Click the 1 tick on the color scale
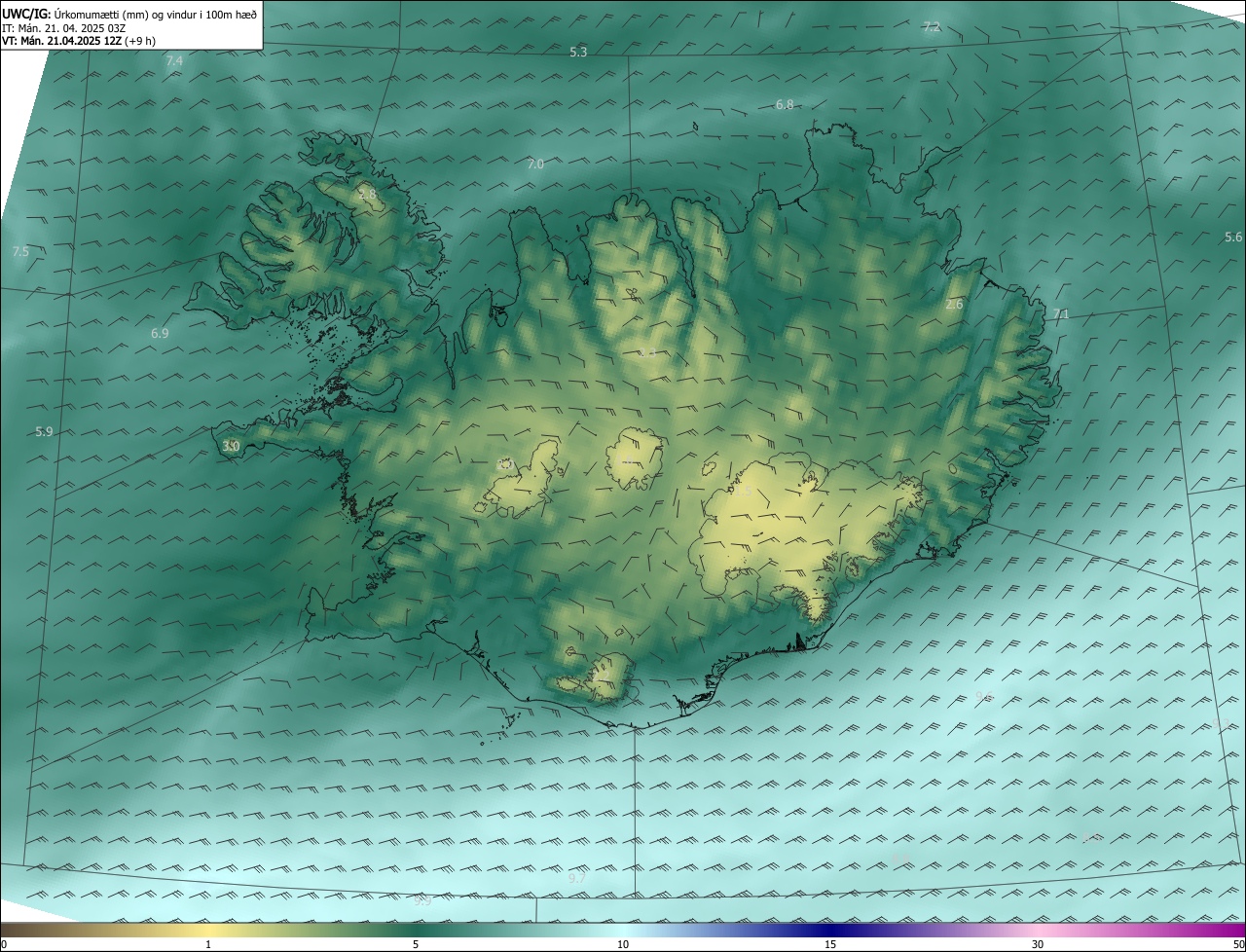This screenshot has height=952, width=1246. [208, 945]
